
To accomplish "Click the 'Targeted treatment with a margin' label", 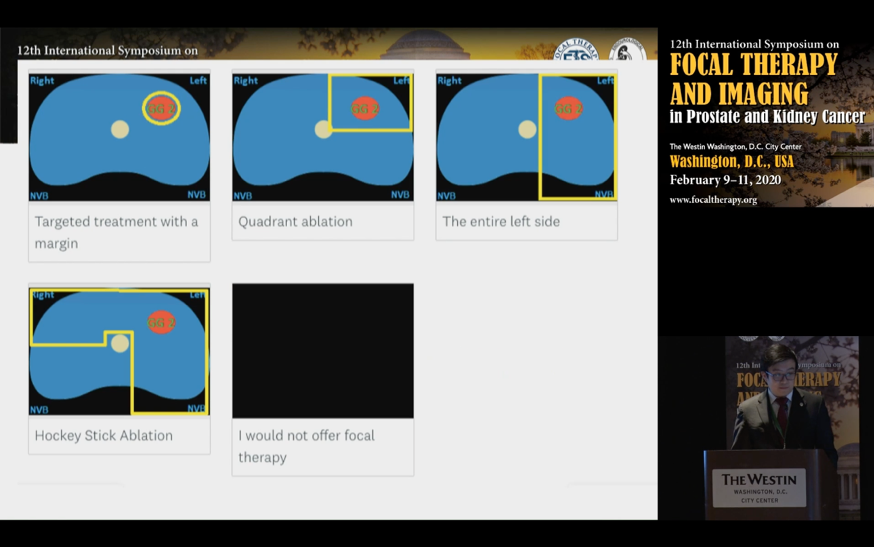I will (x=116, y=233).
